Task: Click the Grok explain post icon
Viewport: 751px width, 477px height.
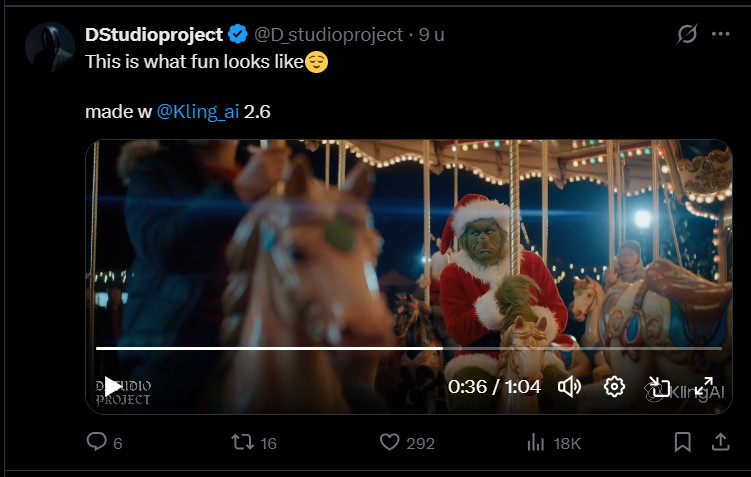Action: (686, 34)
